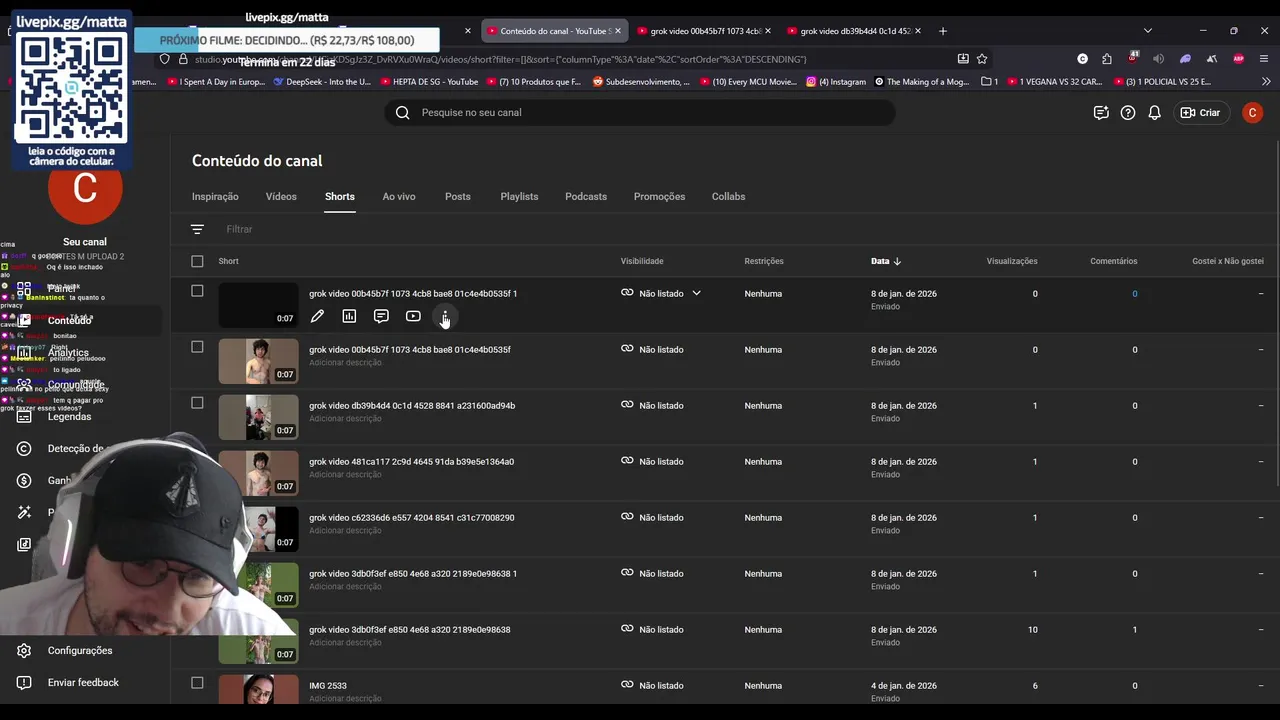Open the notifications bell
Image resolution: width=1280 pixels, height=720 pixels.
1154,113
